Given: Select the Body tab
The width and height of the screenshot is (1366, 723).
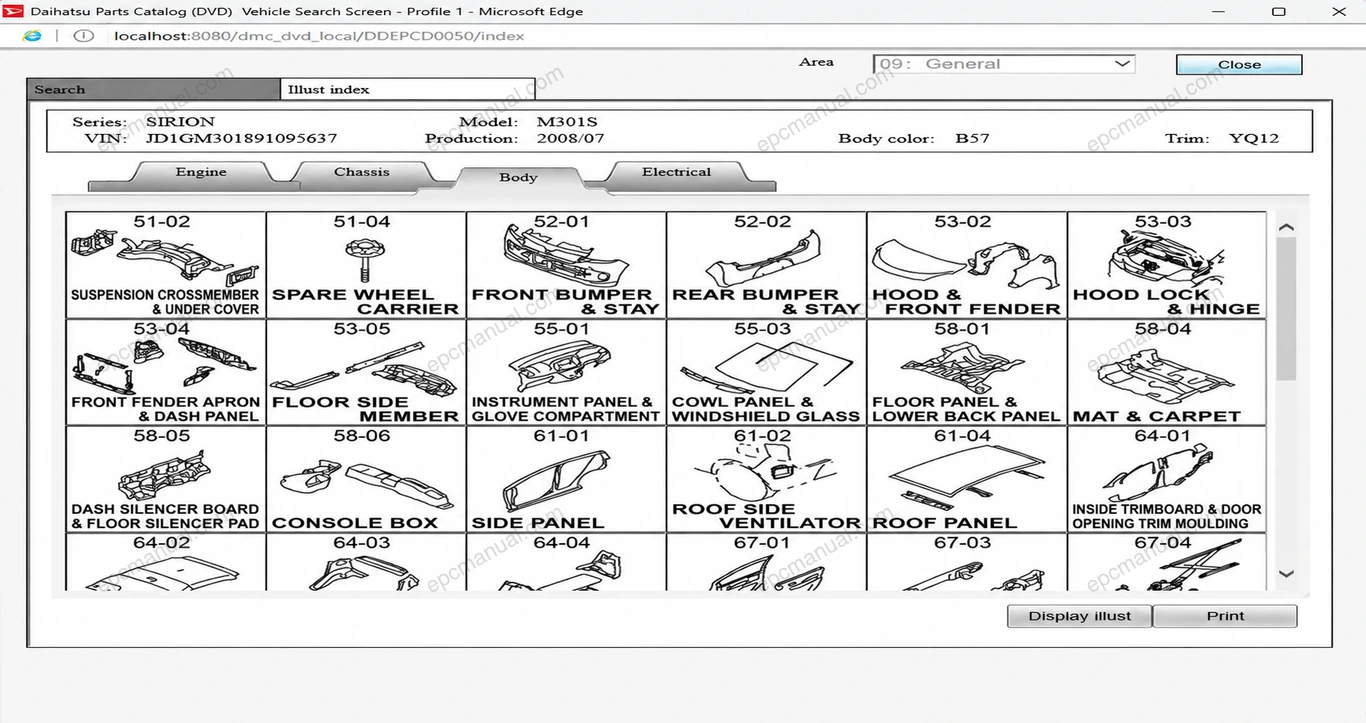Looking at the screenshot, I should (518, 178).
